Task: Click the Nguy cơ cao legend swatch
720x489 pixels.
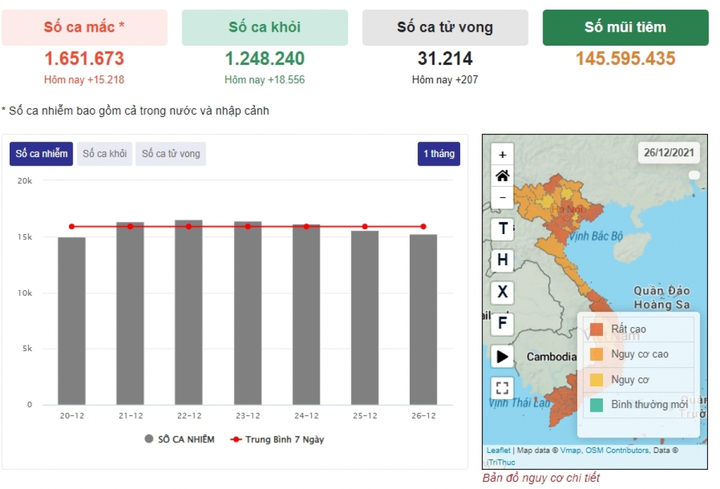Action: coord(596,354)
